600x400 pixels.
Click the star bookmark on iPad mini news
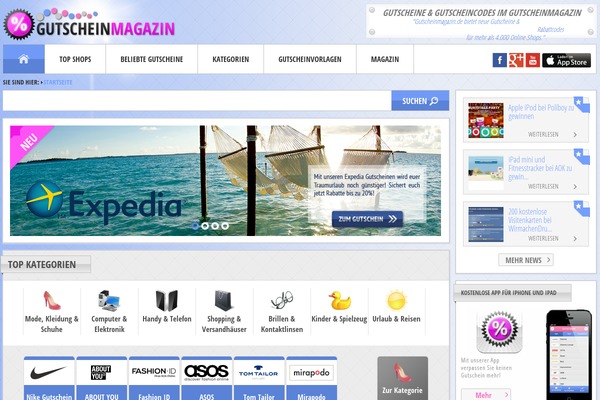click(x=581, y=156)
